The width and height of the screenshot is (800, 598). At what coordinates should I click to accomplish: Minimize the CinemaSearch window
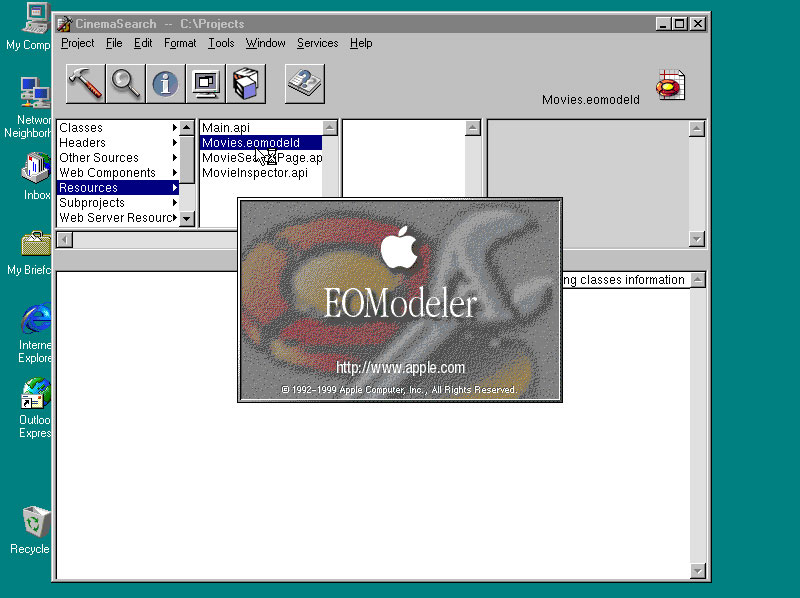[x=663, y=24]
